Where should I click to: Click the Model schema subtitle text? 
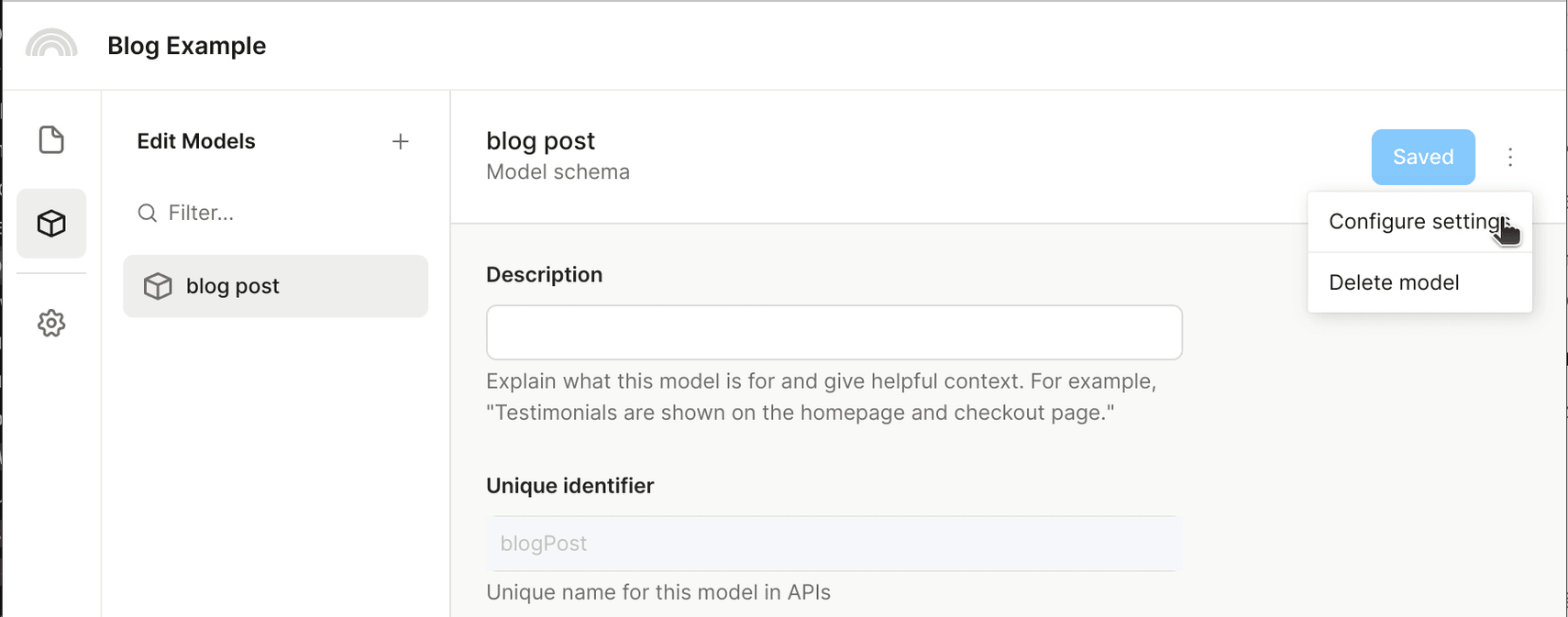(558, 171)
